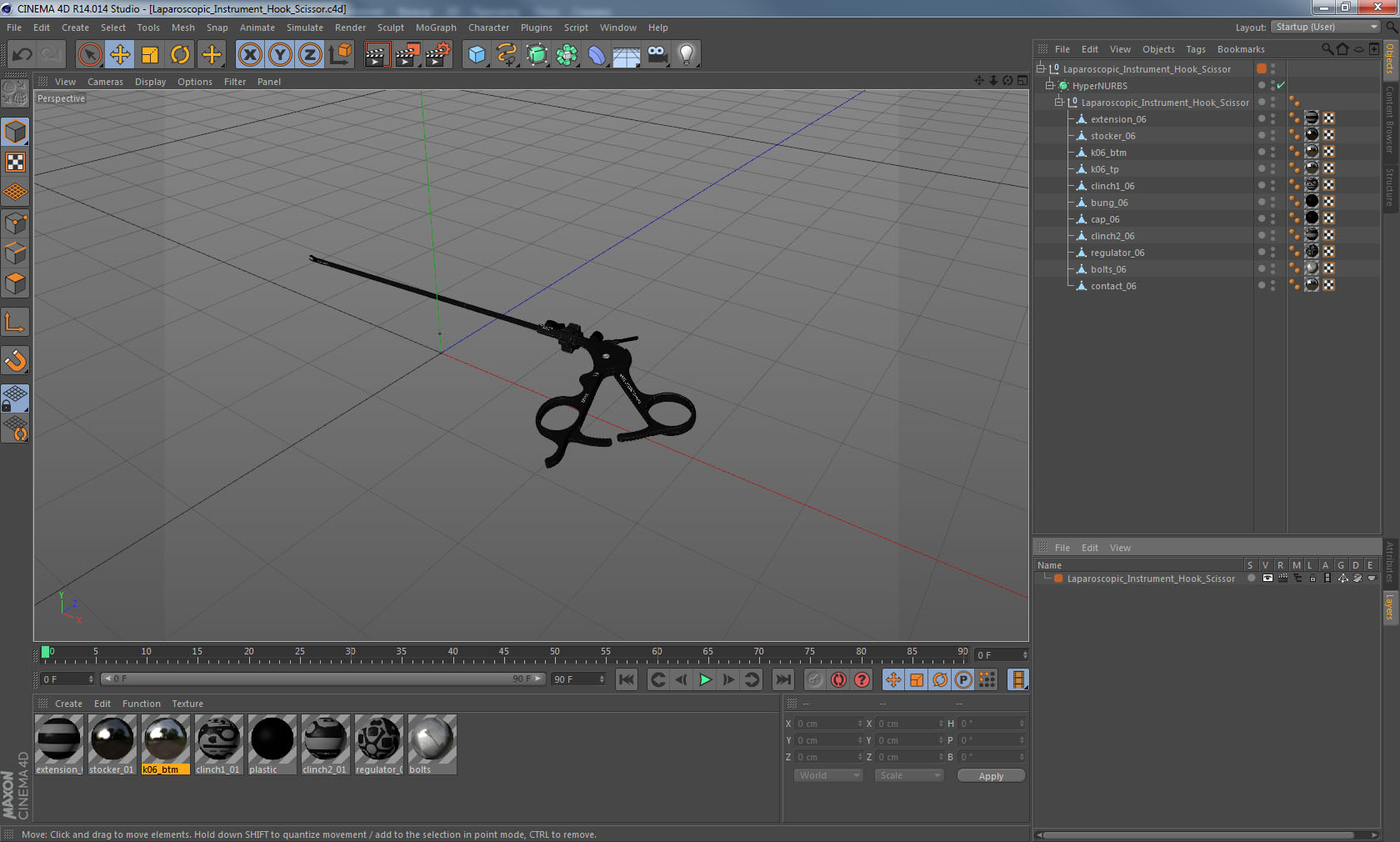Select the Live Selection tool
The height and width of the screenshot is (842, 1400).
pyautogui.click(x=89, y=55)
